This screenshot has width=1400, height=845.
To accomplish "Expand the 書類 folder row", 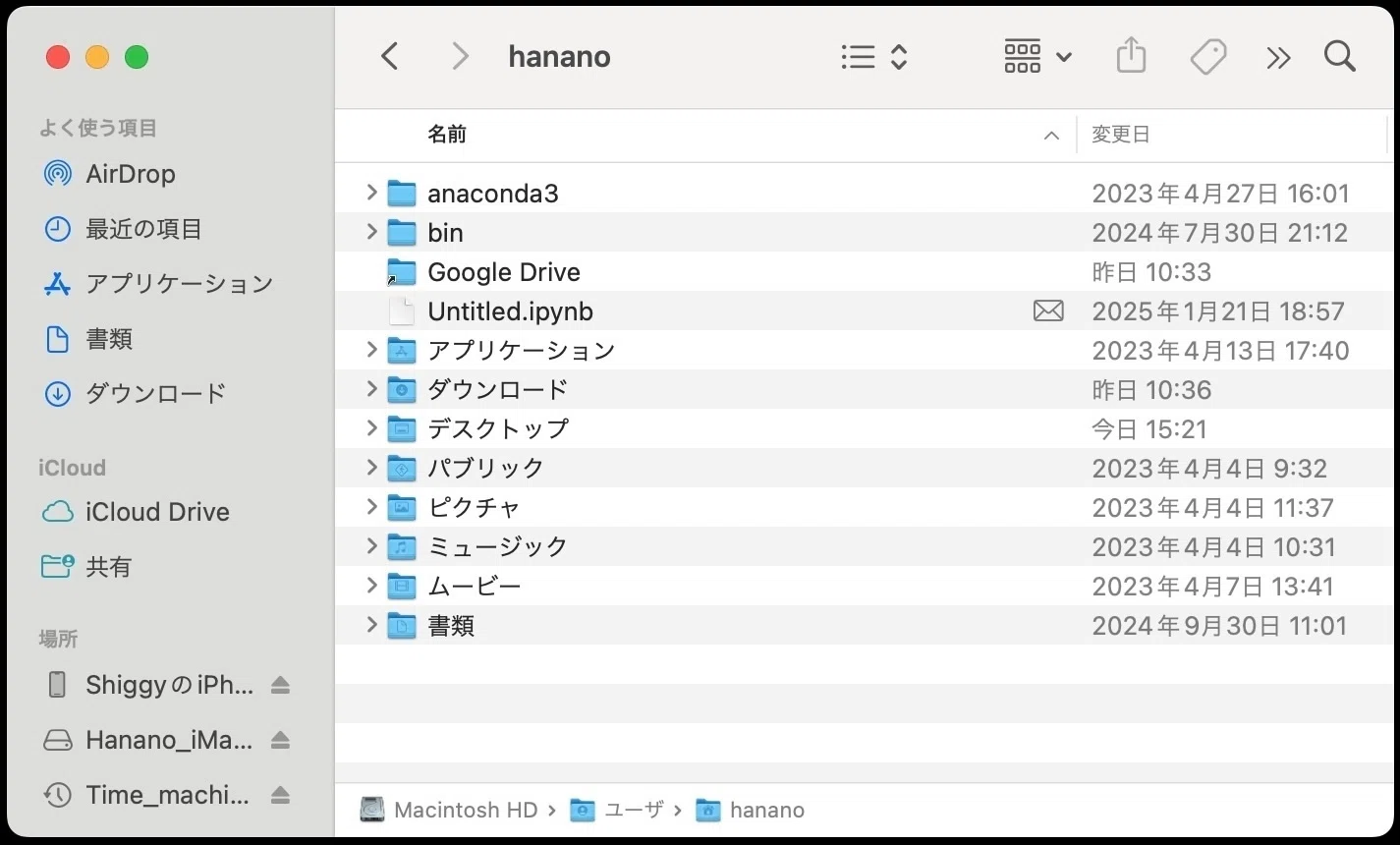I will tap(371, 625).
